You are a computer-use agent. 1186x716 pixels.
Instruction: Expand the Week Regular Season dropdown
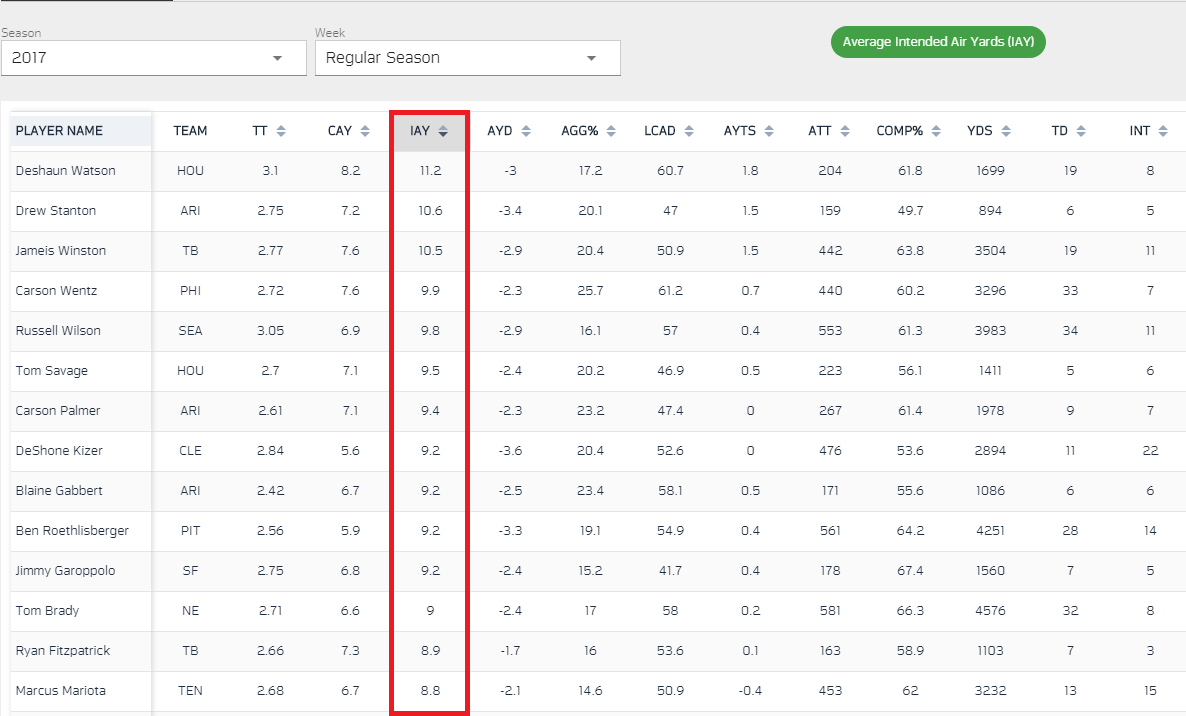[x=467, y=58]
